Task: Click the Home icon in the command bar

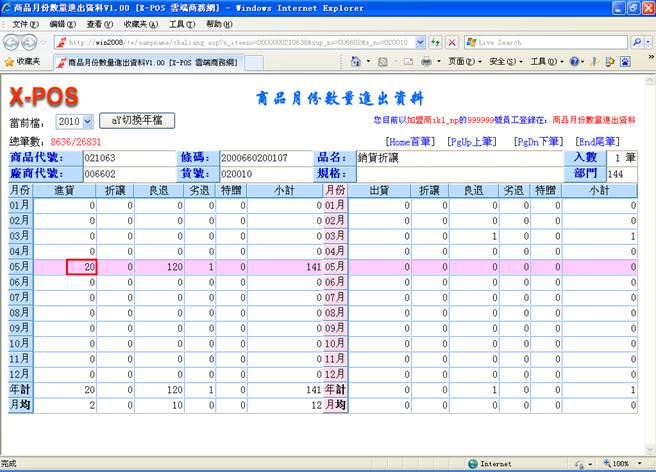Action: (x=357, y=62)
